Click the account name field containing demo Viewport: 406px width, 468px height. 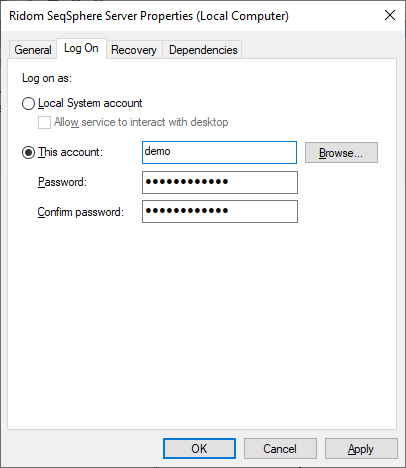(x=219, y=152)
